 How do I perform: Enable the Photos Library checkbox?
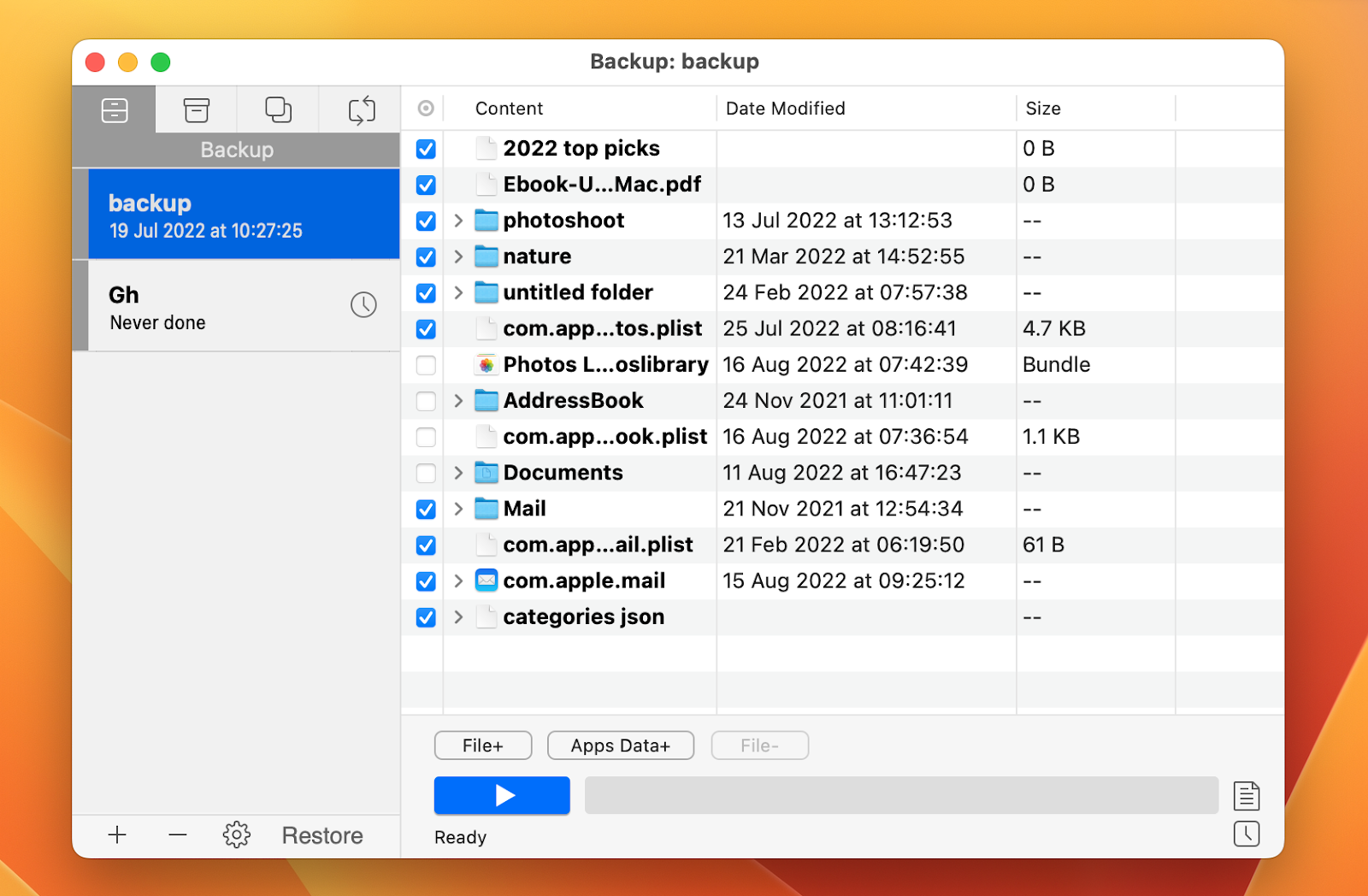pos(425,364)
